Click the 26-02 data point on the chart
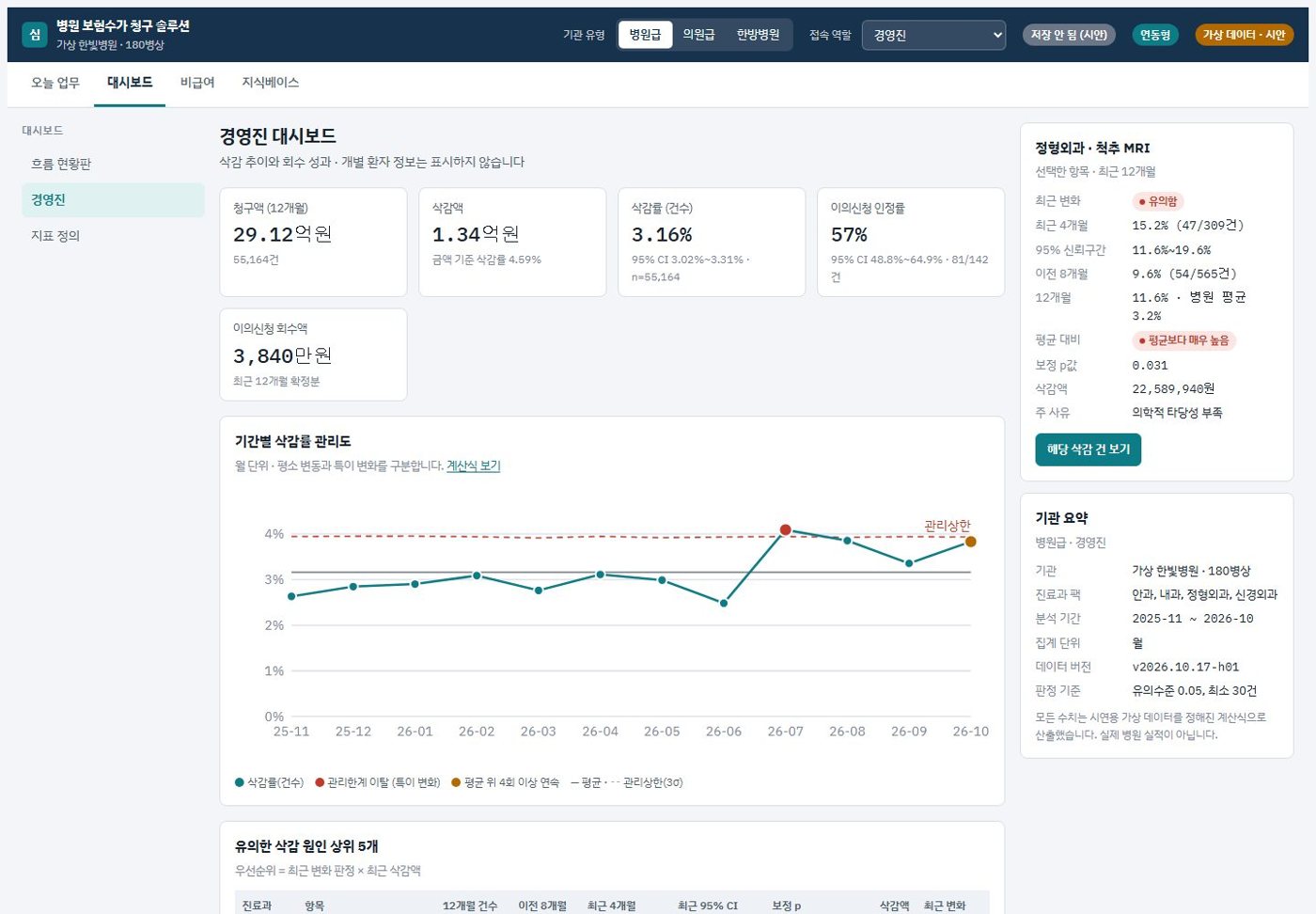The image size is (1316, 914). point(477,575)
